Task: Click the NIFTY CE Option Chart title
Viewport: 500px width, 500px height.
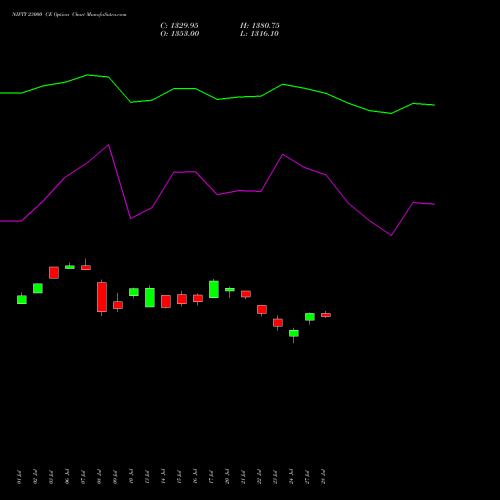Action: pos(69,15)
